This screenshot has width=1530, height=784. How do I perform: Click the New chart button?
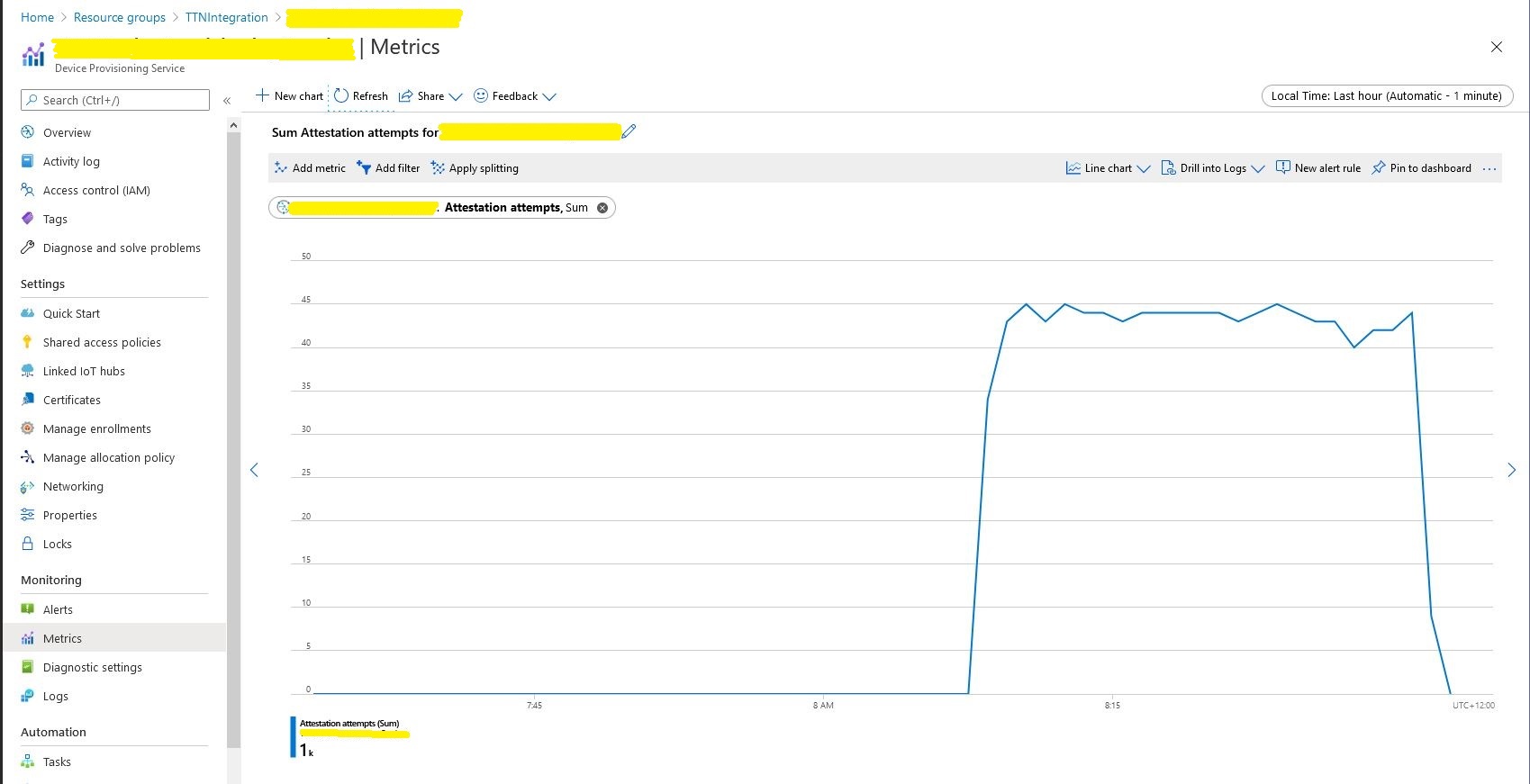289,96
